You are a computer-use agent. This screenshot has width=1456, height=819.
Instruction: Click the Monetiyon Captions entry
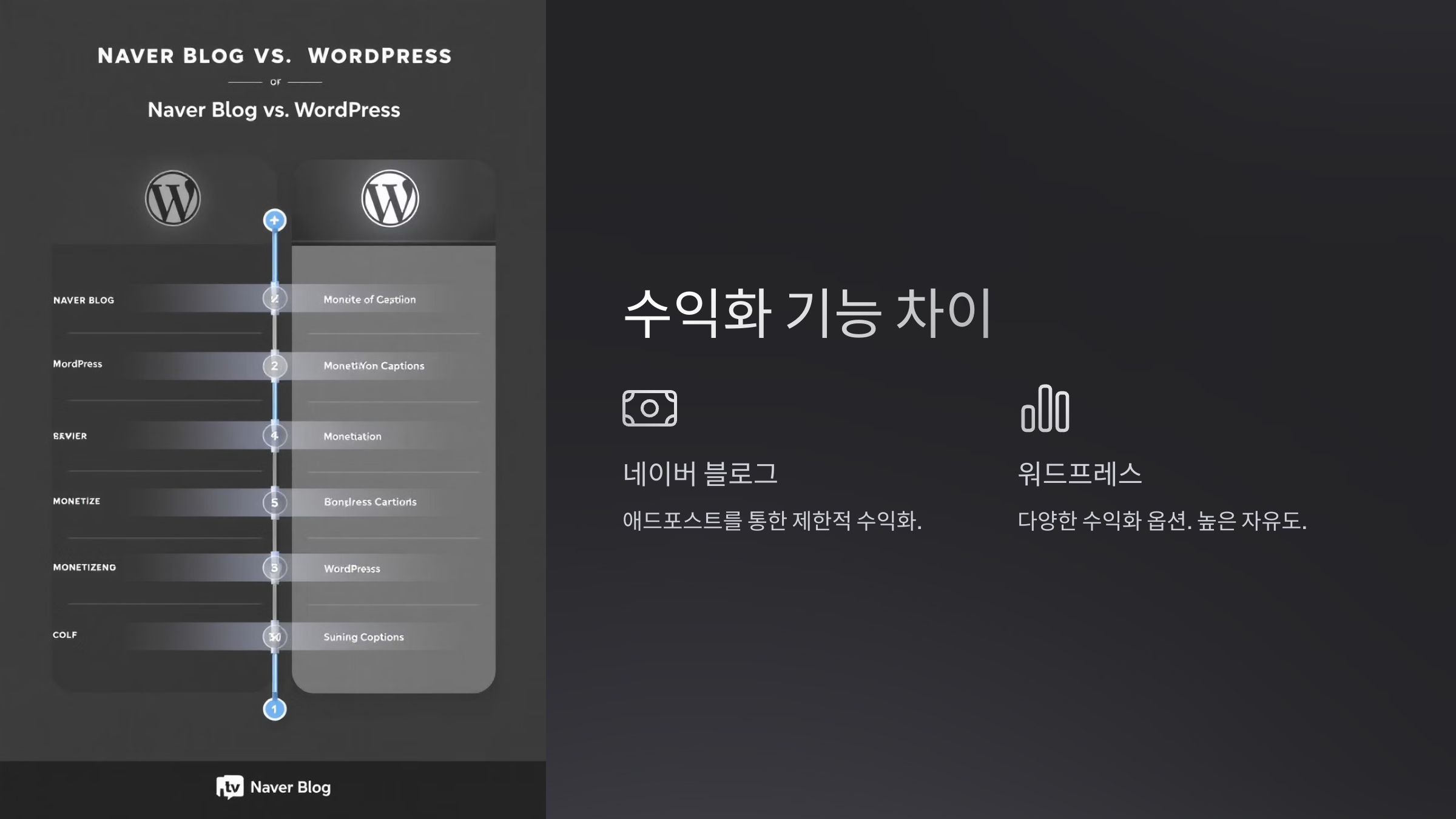coord(374,366)
